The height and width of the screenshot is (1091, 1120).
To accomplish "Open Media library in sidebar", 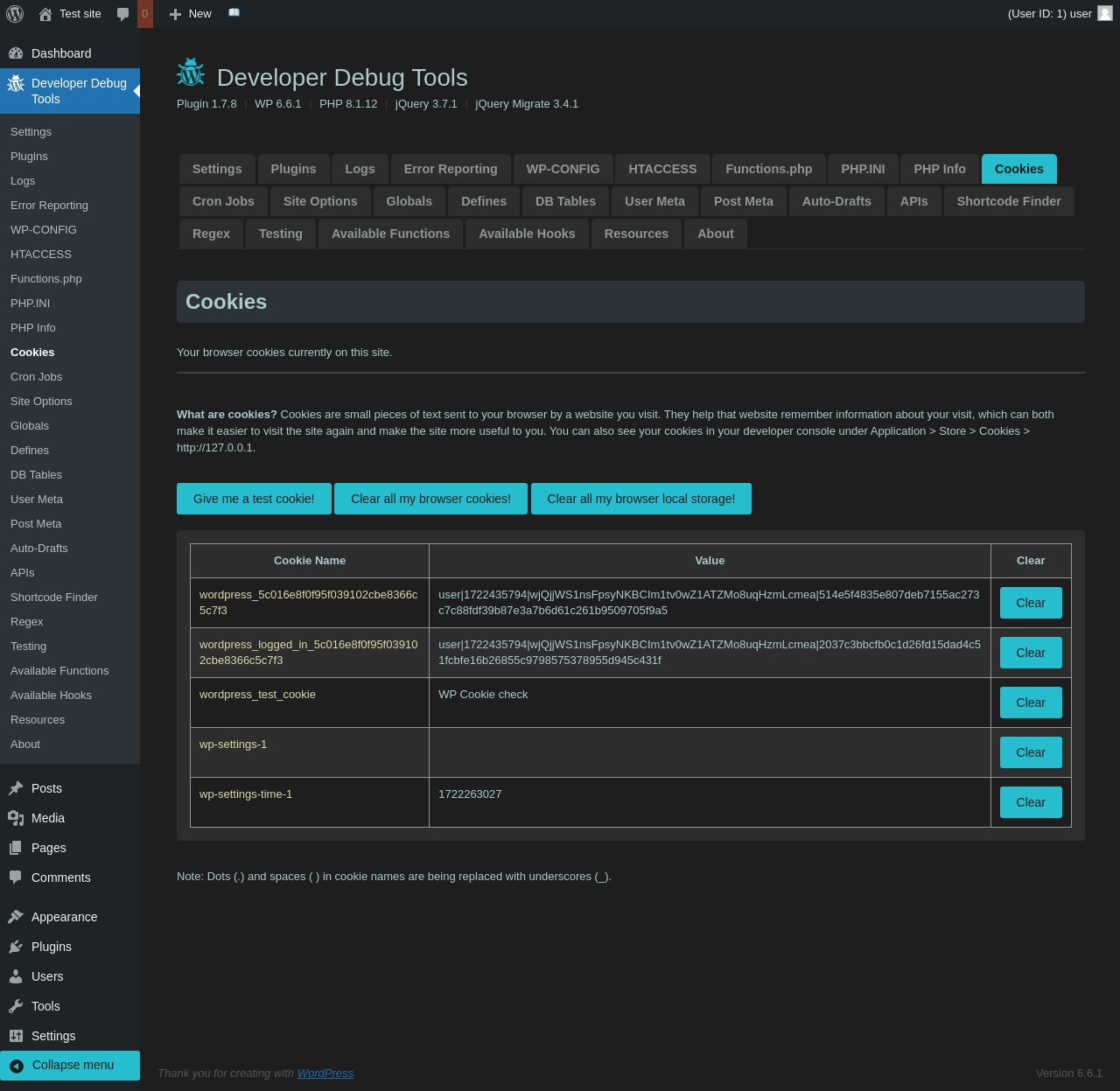I will pos(47,818).
